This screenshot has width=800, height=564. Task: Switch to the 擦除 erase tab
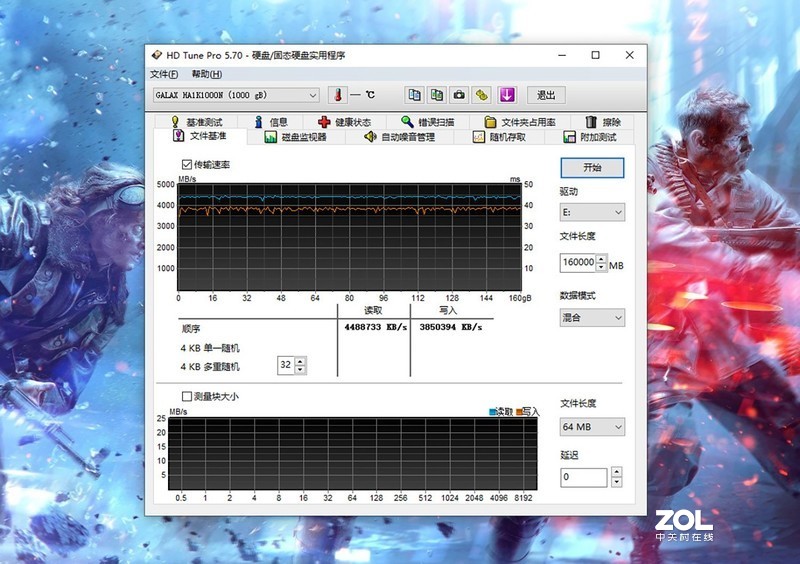pos(603,122)
